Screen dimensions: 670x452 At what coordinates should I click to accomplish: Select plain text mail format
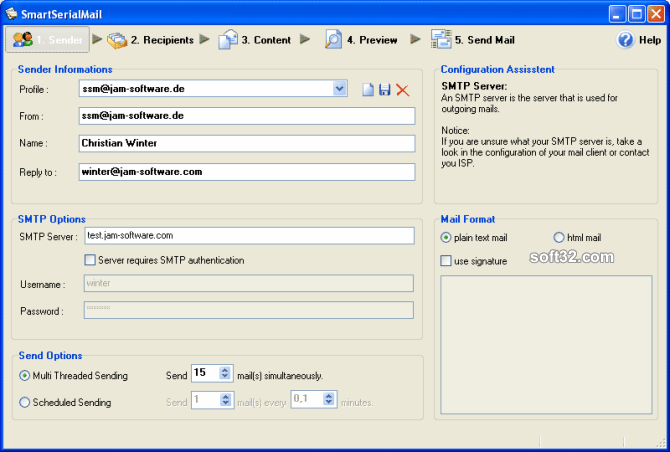[446, 238]
